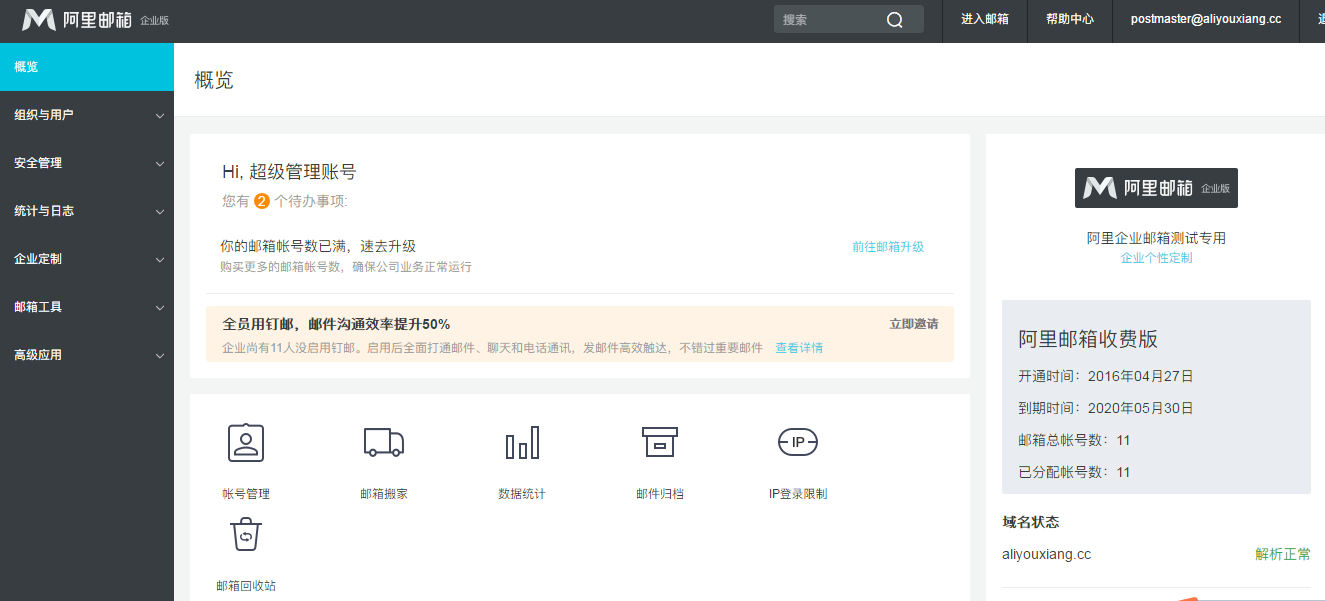This screenshot has height=601, width=1325.
Task: Click the 邮箱搬家 truck icon
Action: pyautogui.click(x=383, y=443)
